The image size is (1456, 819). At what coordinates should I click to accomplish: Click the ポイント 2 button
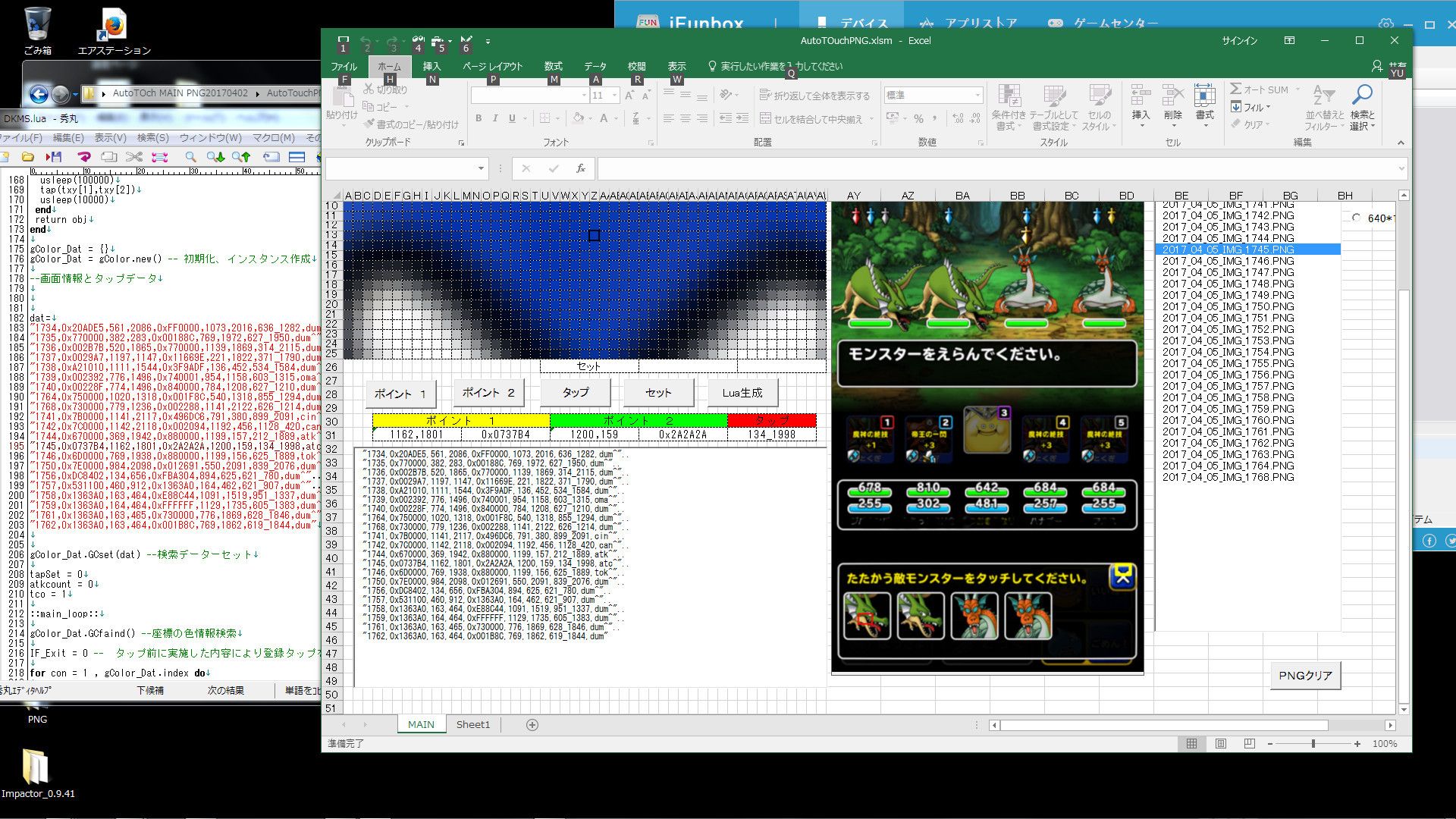click(x=488, y=393)
